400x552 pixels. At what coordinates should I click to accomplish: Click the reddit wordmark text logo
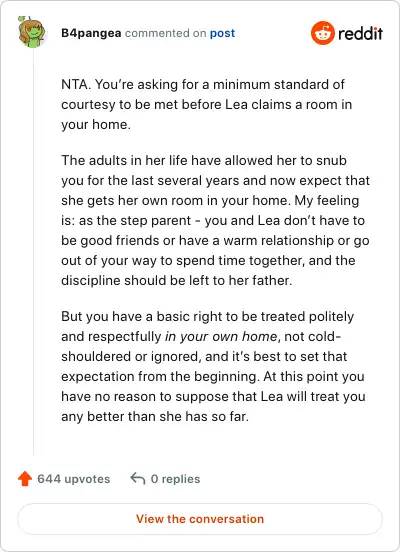point(360,33)
